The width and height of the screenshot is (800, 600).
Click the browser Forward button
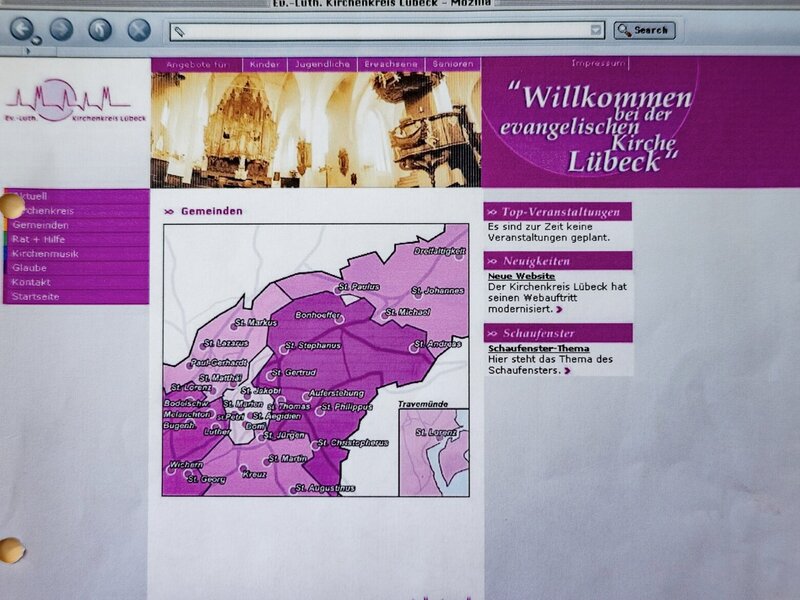coord(61,29)
